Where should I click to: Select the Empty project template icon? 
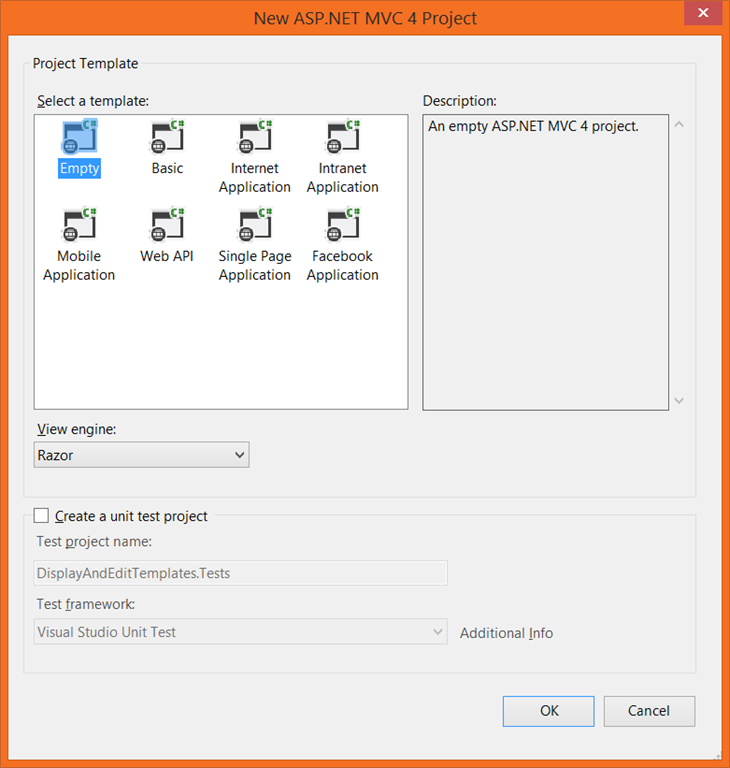click(79, 136)
